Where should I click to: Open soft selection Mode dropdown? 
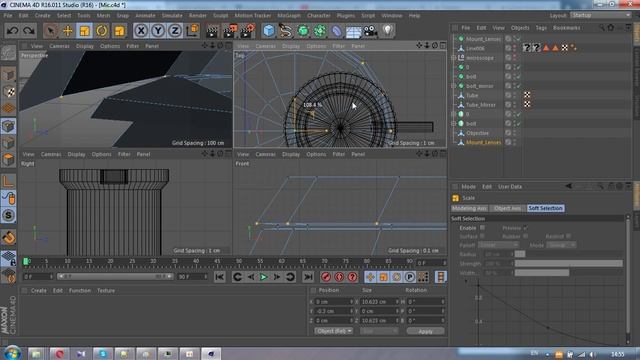561,245
